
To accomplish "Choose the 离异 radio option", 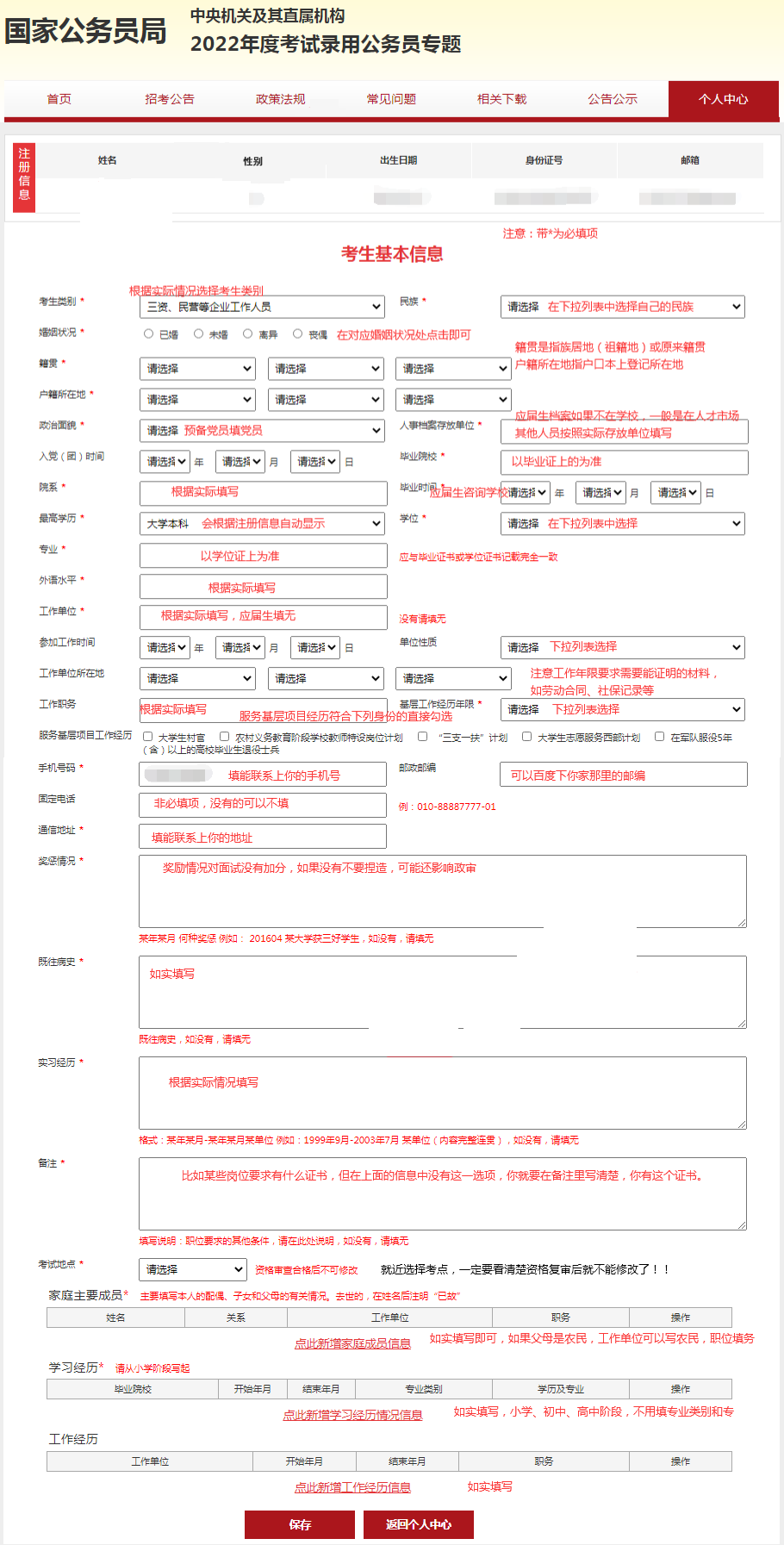I will (x=247, y=333).
